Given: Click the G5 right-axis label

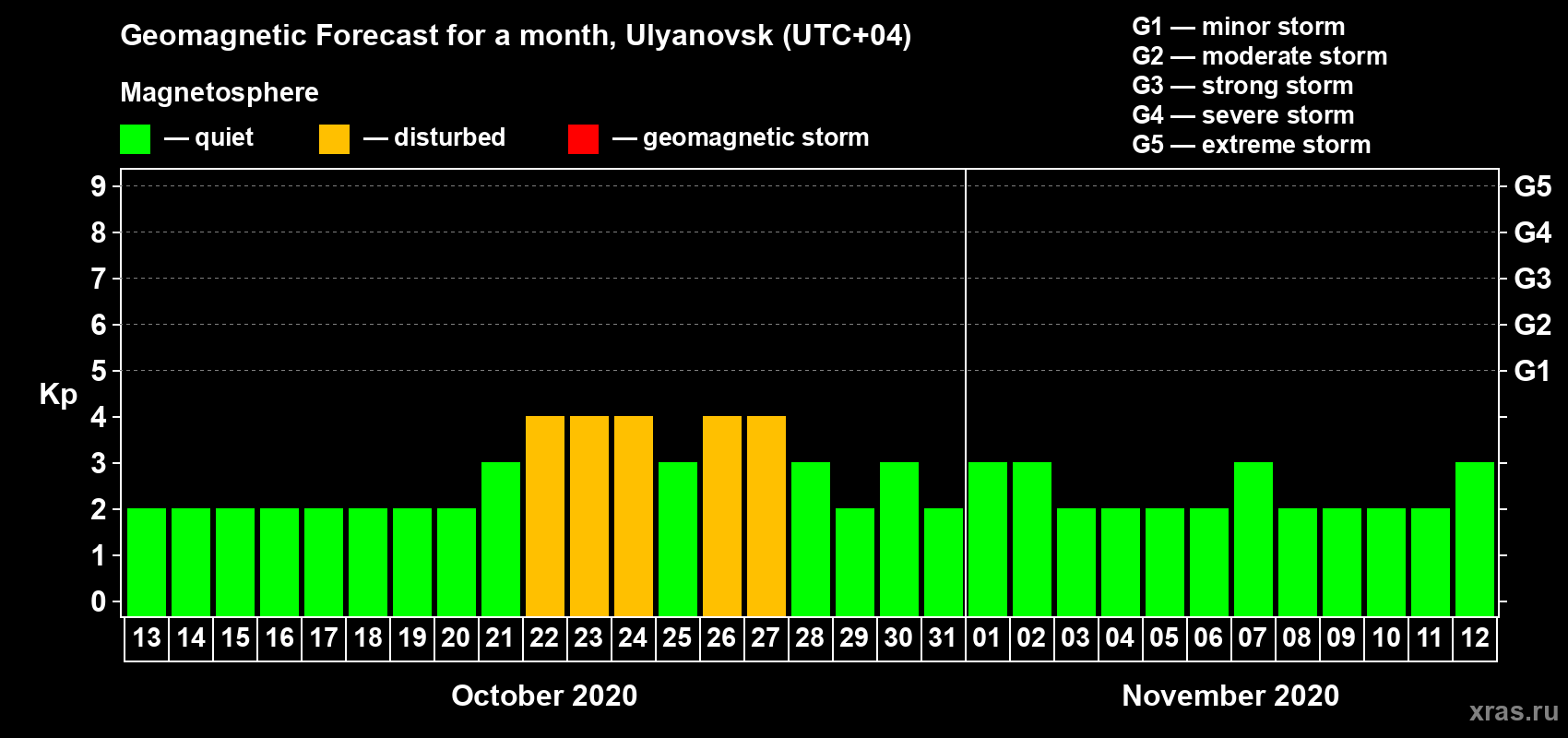Looking at the screenshot, I should [1533, 186].
